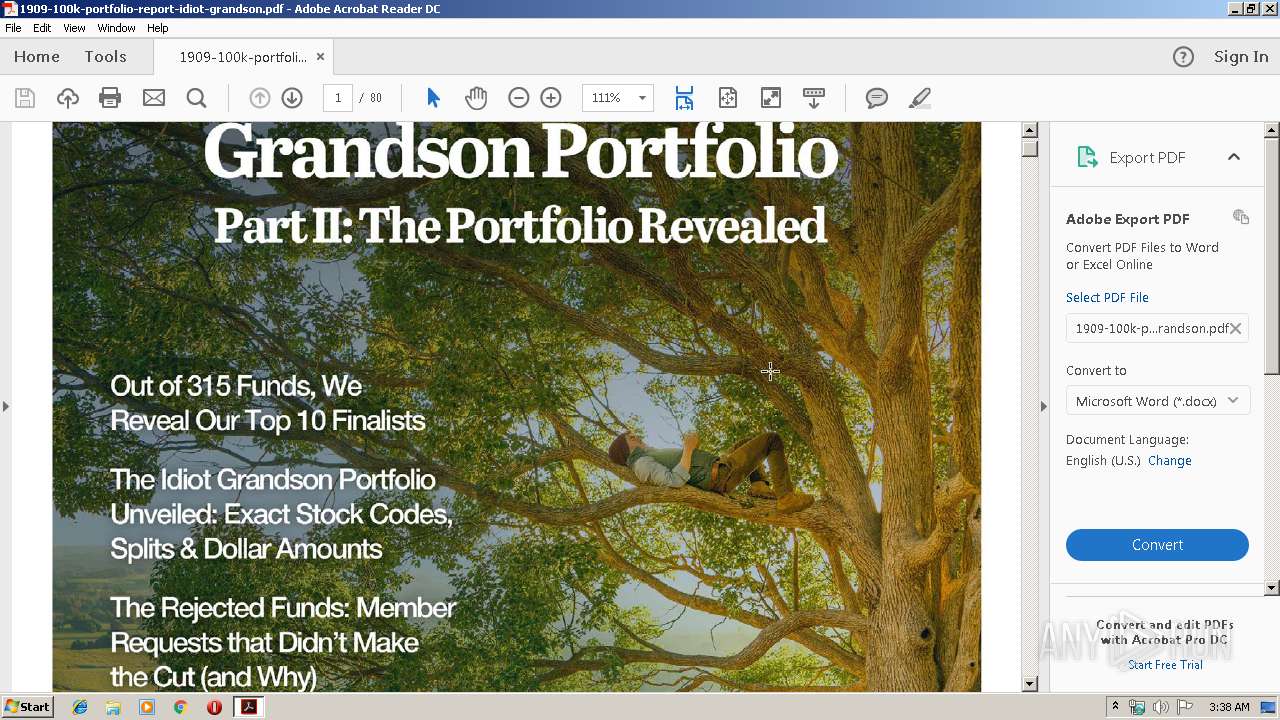This screenshot has height=720, width=1280.
Task: Activate the Hand pan tool
Action: [x=476, y=98]
